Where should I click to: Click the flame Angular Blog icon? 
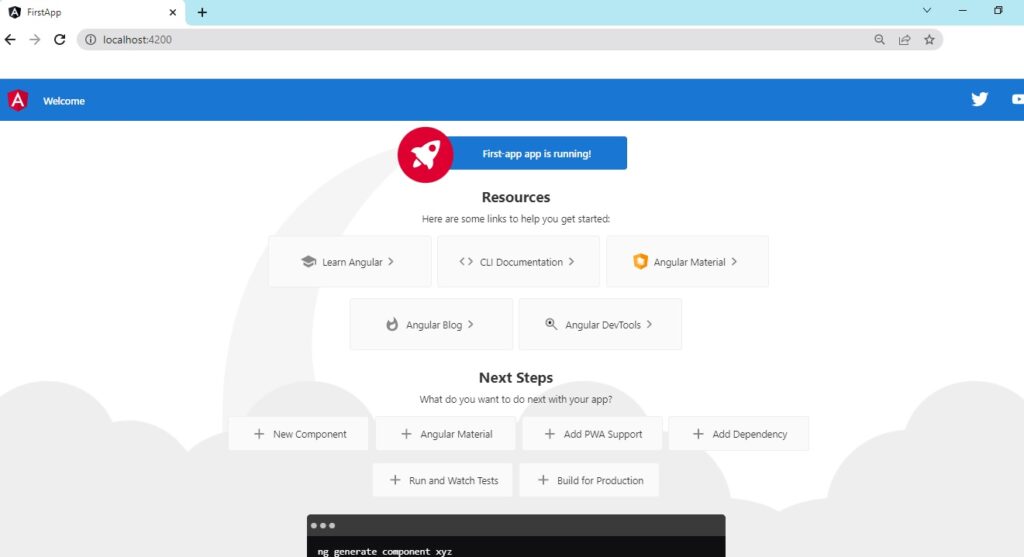(392, 324)
